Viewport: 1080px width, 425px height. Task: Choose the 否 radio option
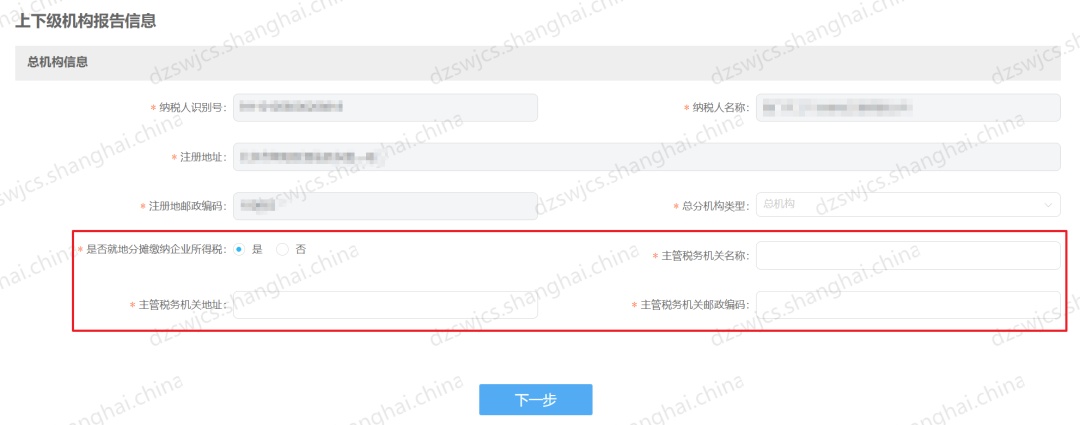(x=282, y=250)
